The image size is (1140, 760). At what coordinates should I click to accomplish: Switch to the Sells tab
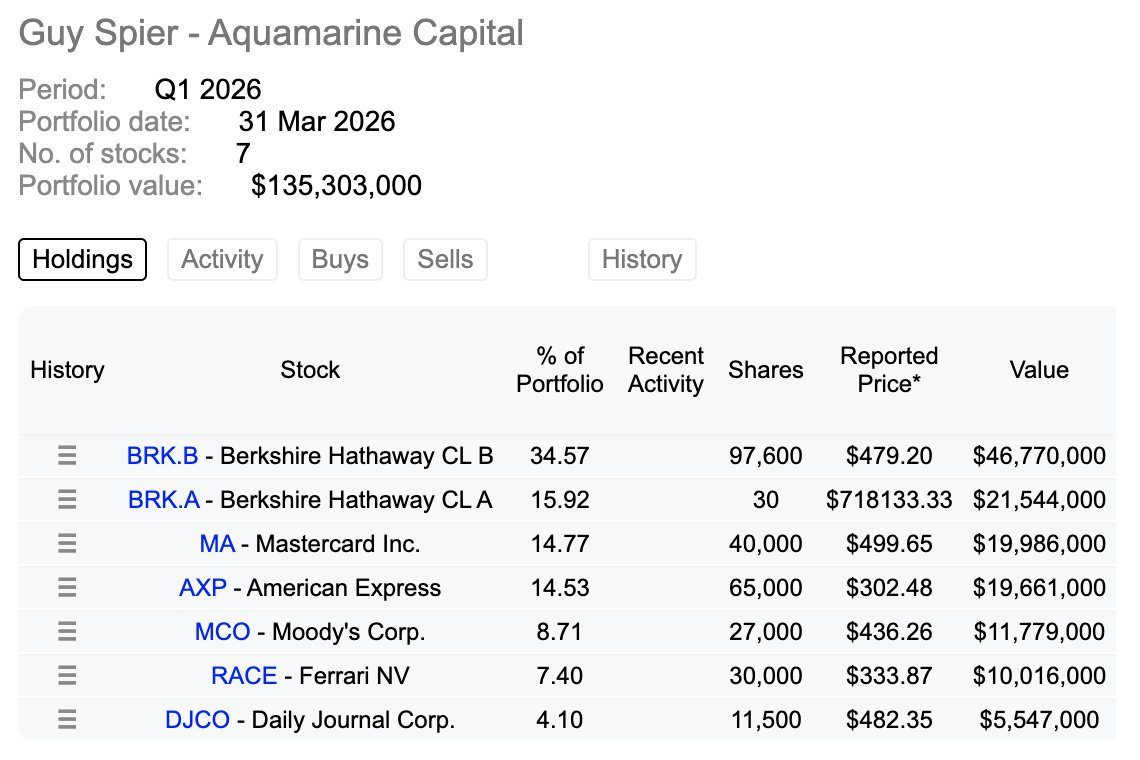pos(445,259)
